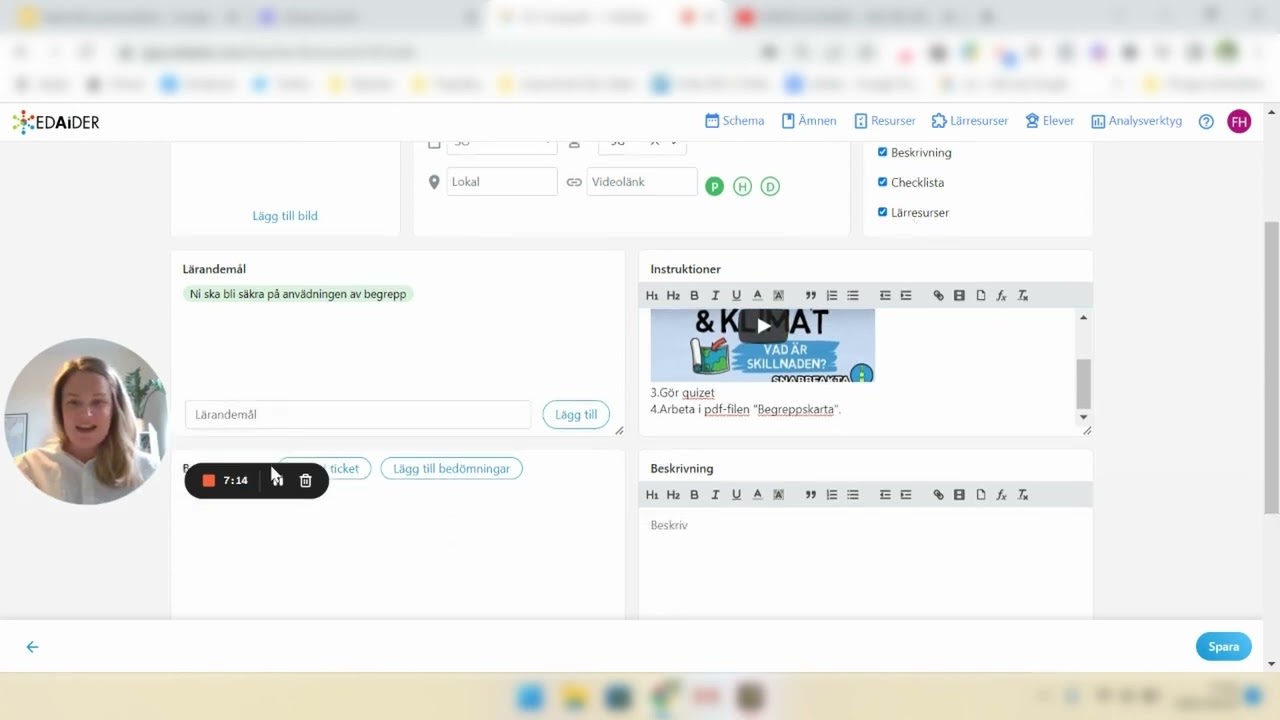Decrease indent in Instruktioner editor
The width and height of the screenshot is (1280, 720).
coord(885,296)
